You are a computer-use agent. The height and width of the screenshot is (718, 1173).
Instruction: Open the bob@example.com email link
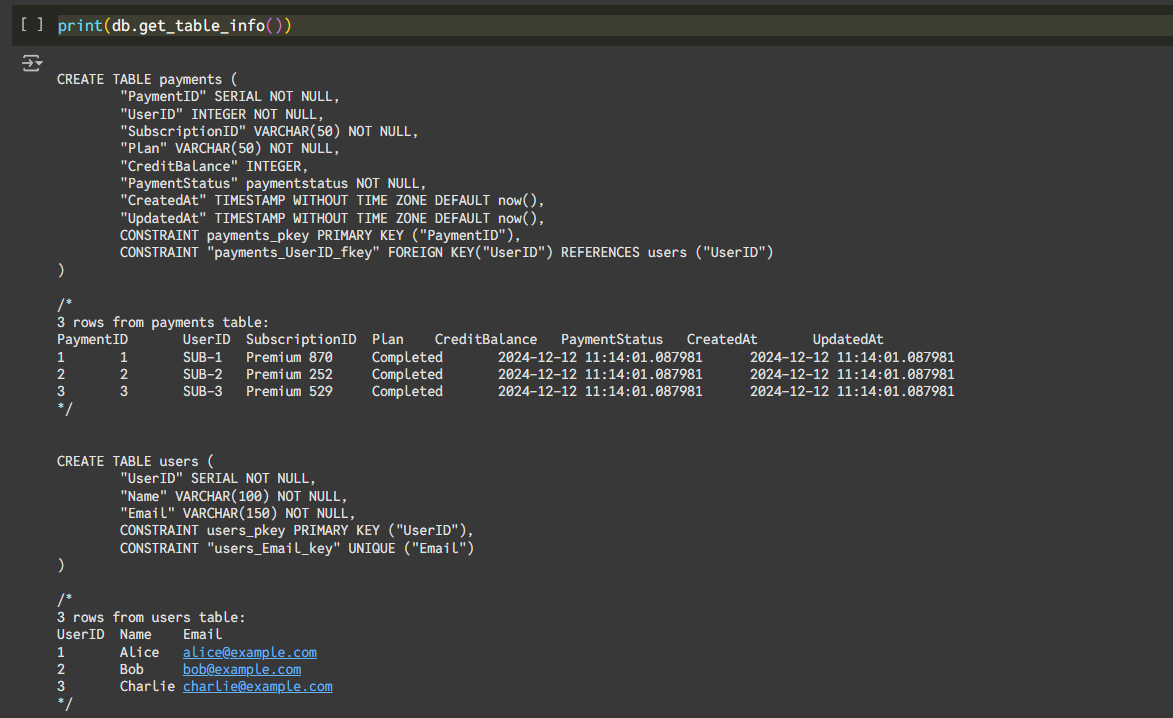242,669
